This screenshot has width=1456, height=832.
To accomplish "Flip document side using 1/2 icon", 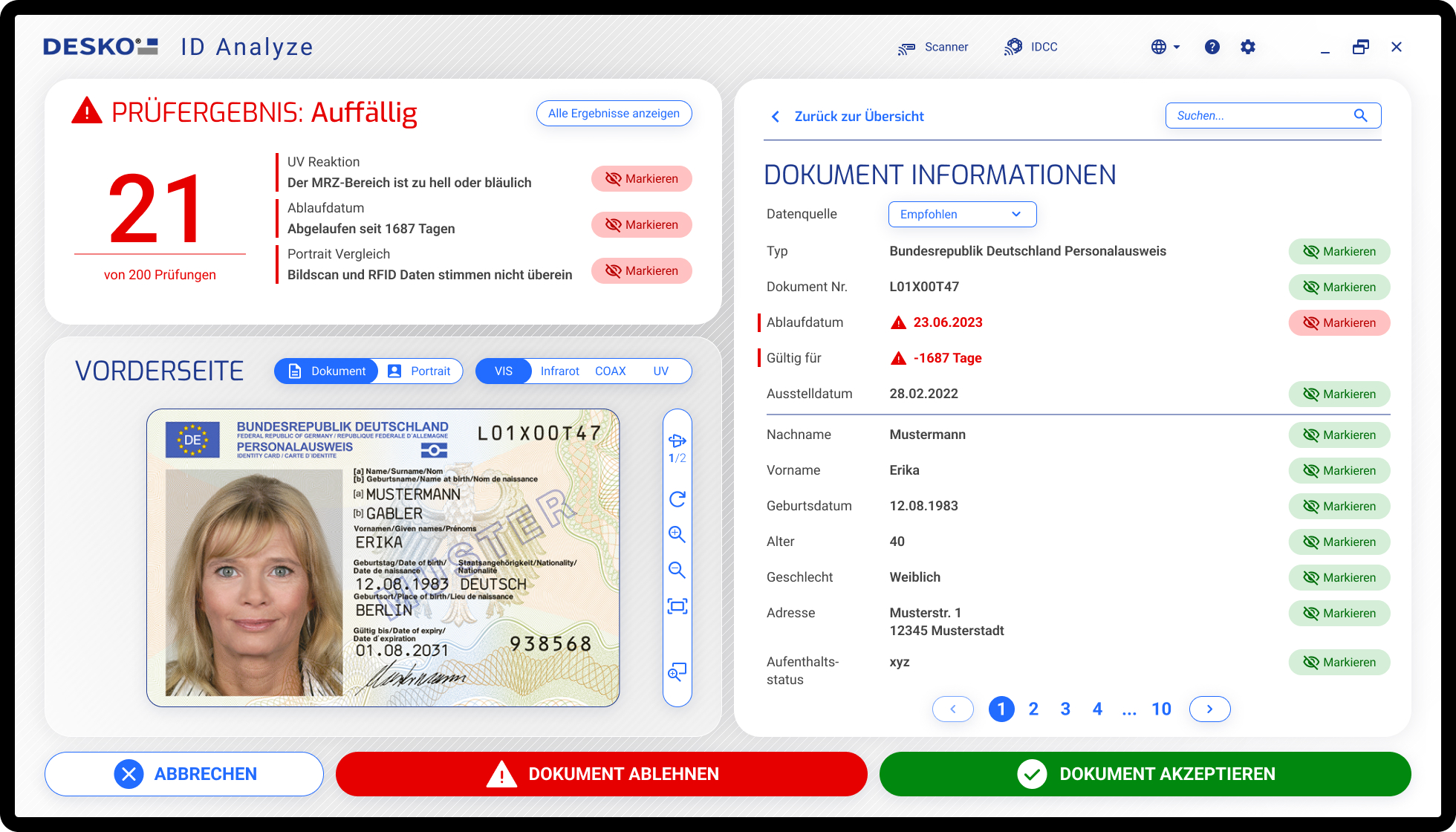I will point(677,441).
